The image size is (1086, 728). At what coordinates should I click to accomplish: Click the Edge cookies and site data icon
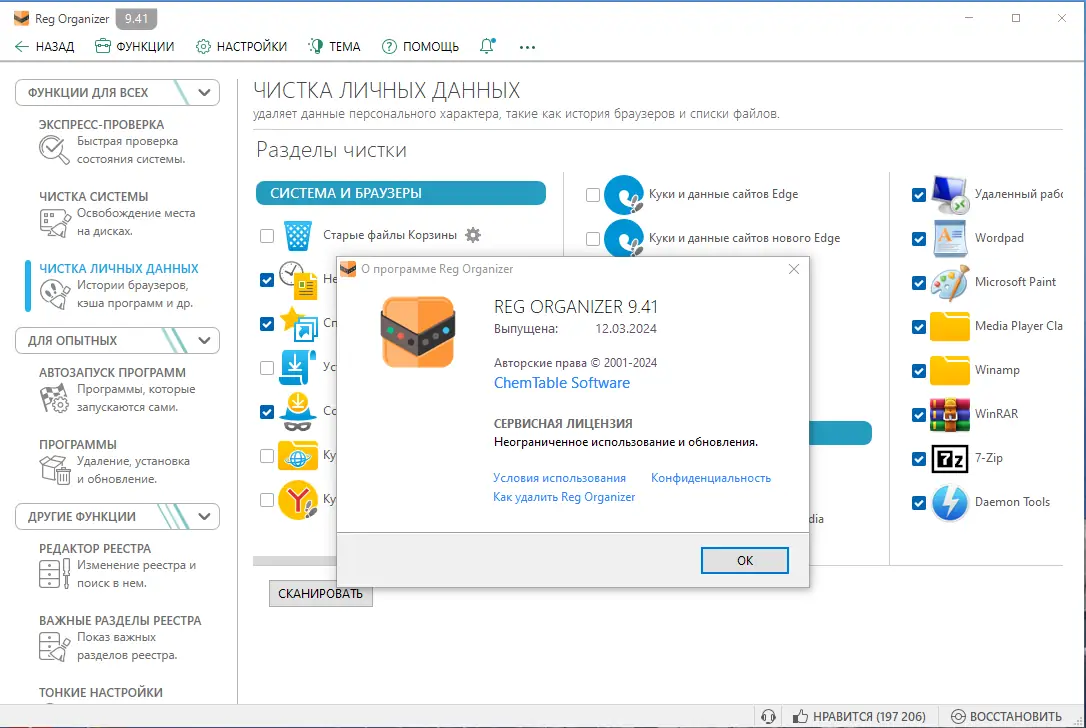coord(624,195)
